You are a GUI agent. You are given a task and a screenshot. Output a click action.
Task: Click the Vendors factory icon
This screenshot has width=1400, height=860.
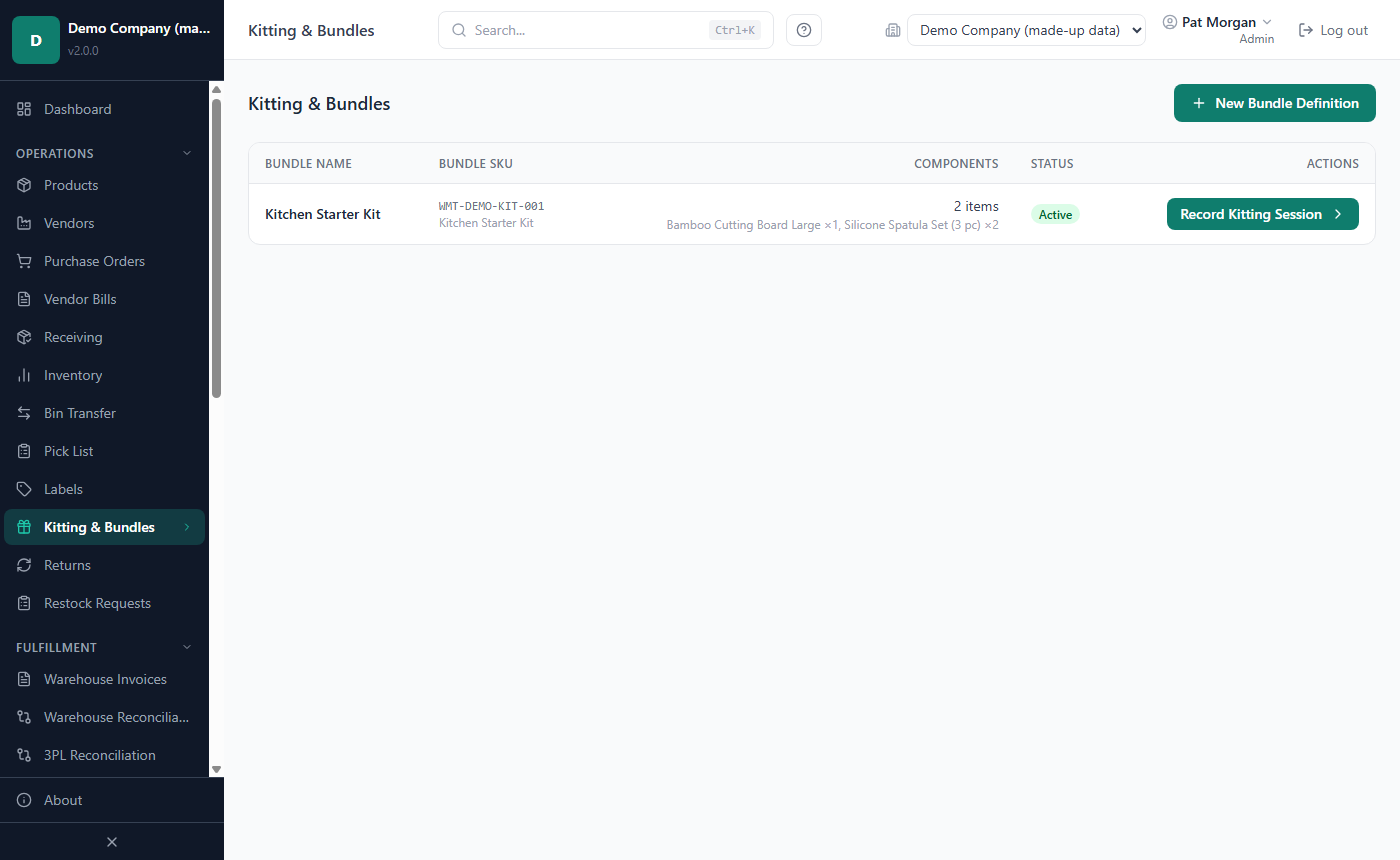pos(24,223)
